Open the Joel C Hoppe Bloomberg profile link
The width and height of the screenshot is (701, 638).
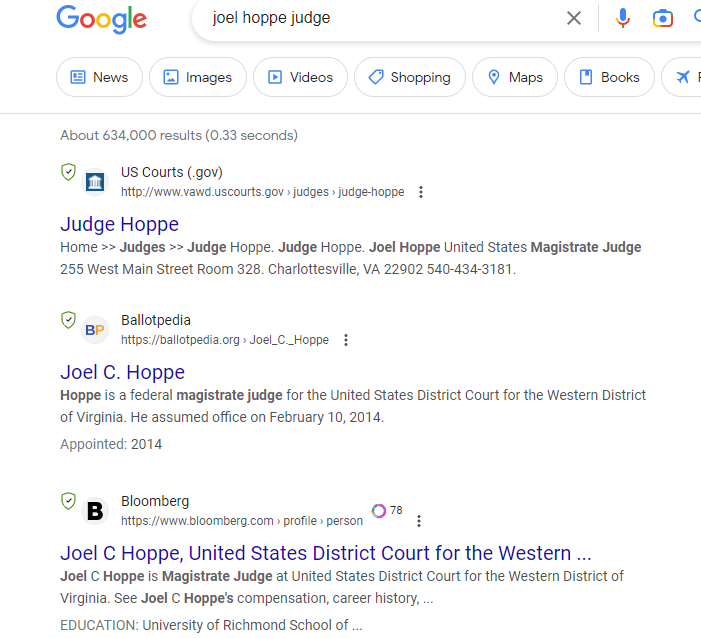[325, 553]
